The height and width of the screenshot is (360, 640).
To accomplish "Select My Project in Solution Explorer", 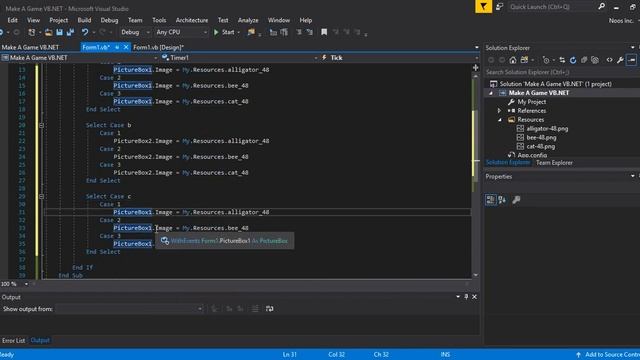I will click(531, 102).
